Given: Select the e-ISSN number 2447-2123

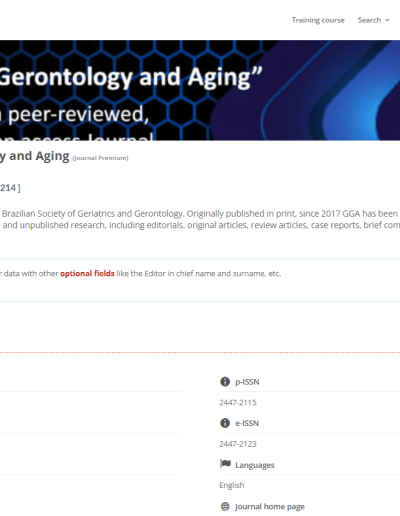Looking at the screenshot, I should point(238,444).
